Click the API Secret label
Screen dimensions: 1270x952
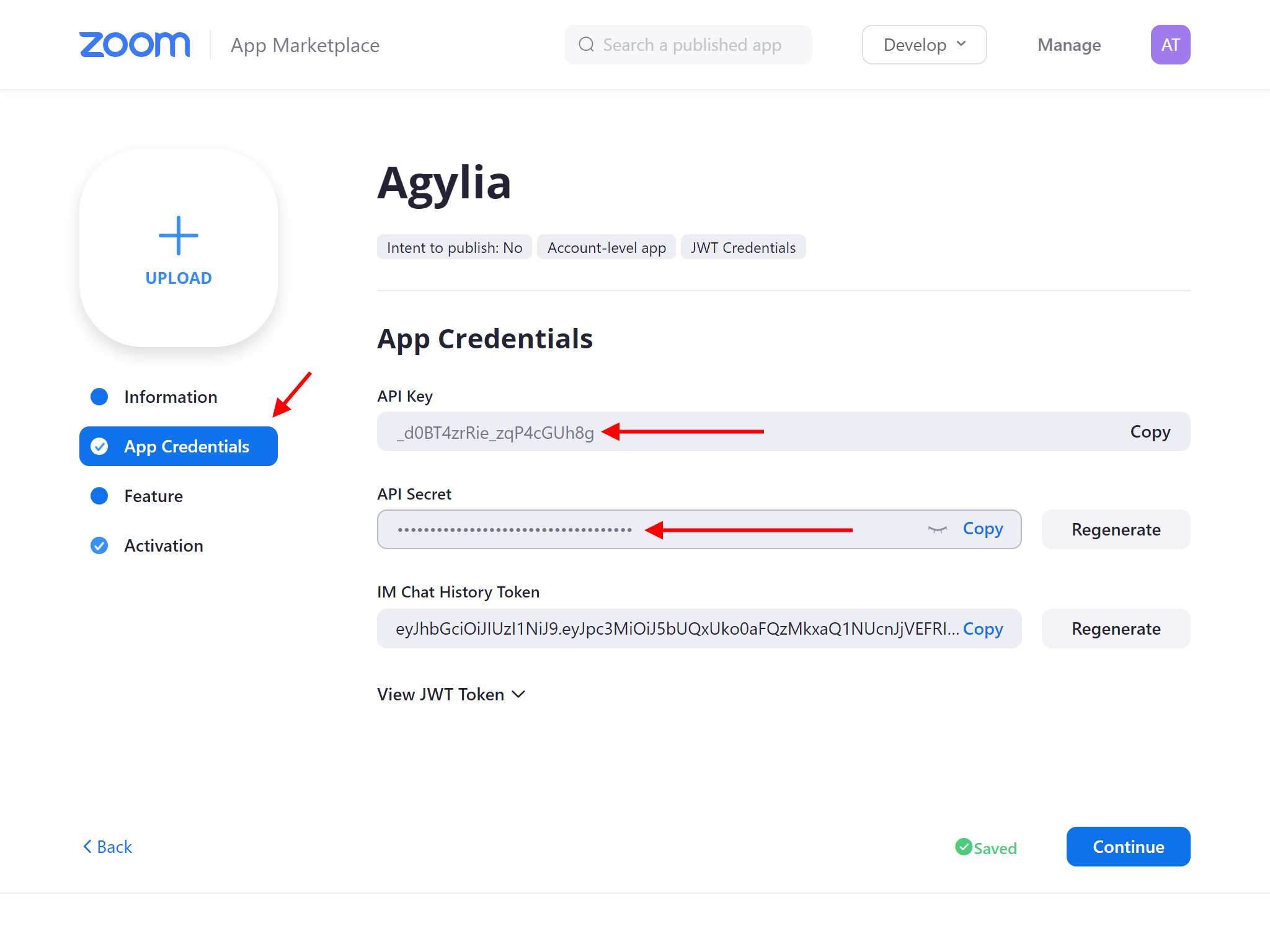[x=414, y=494]
